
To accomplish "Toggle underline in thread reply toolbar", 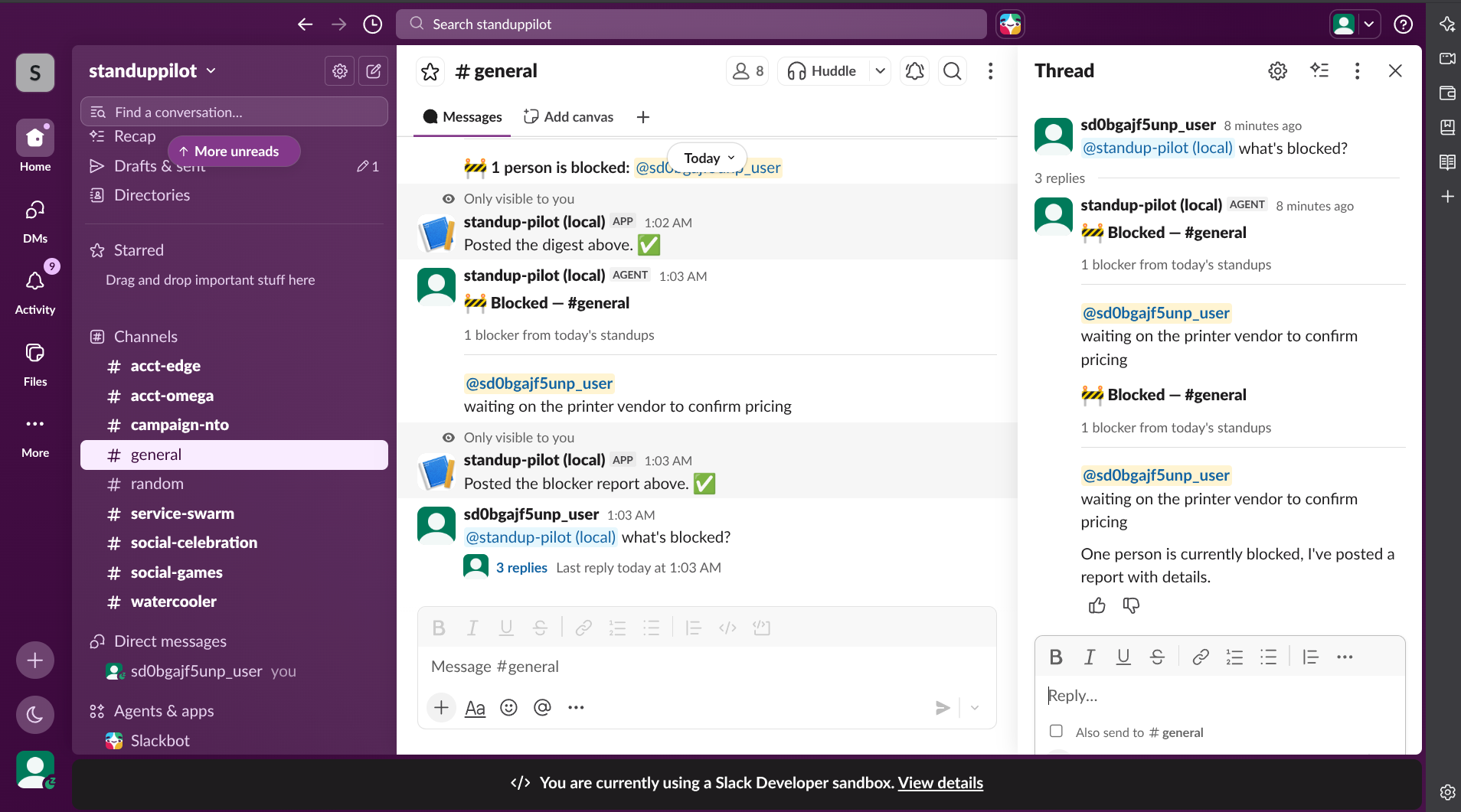I will pyautogui.click(x=1123, y=657).
